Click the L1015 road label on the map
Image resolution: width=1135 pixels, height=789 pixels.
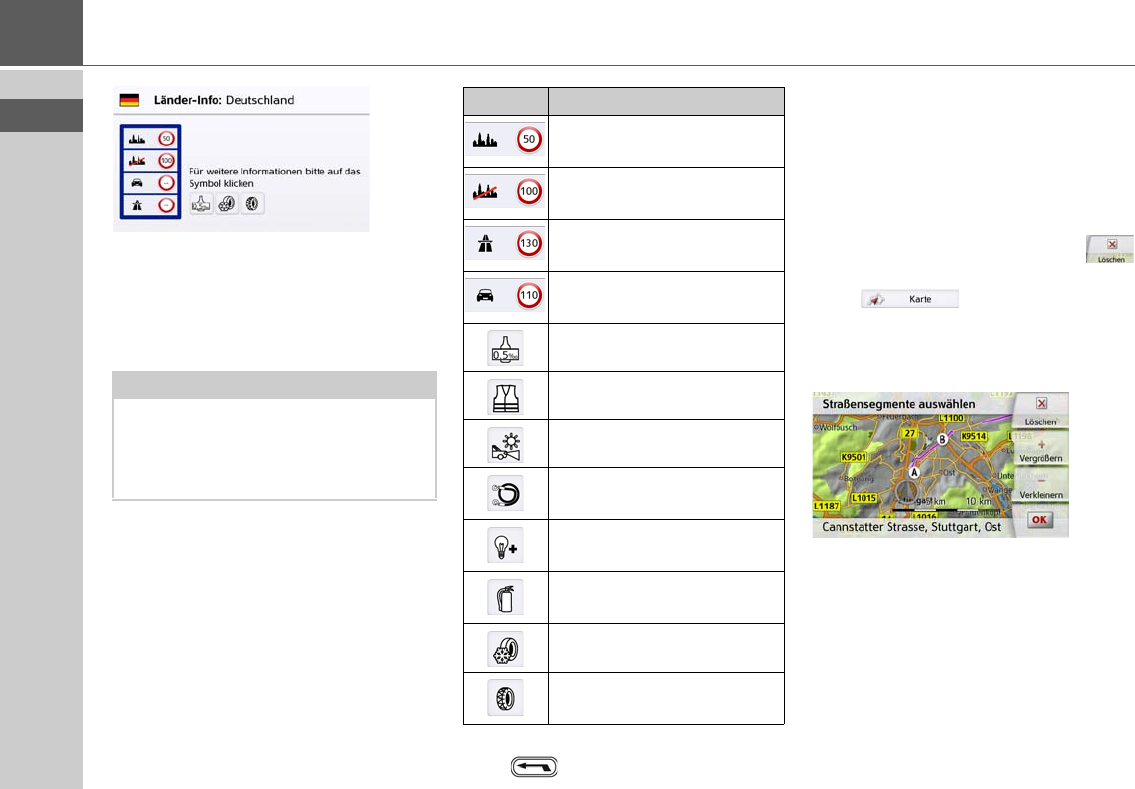(864, 498)
